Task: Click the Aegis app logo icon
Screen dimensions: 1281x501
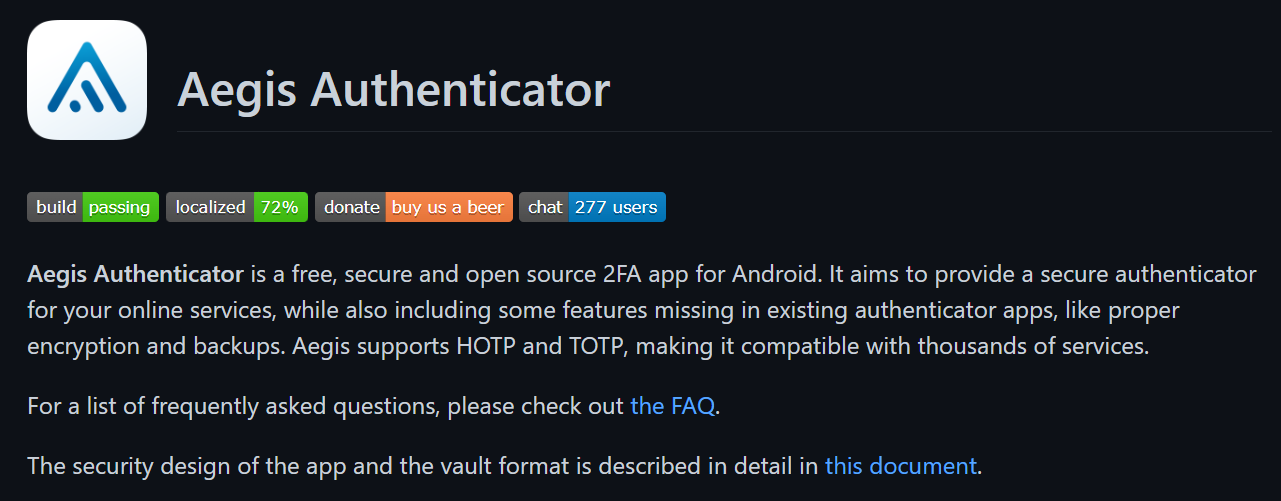Action: click(87, 80)
